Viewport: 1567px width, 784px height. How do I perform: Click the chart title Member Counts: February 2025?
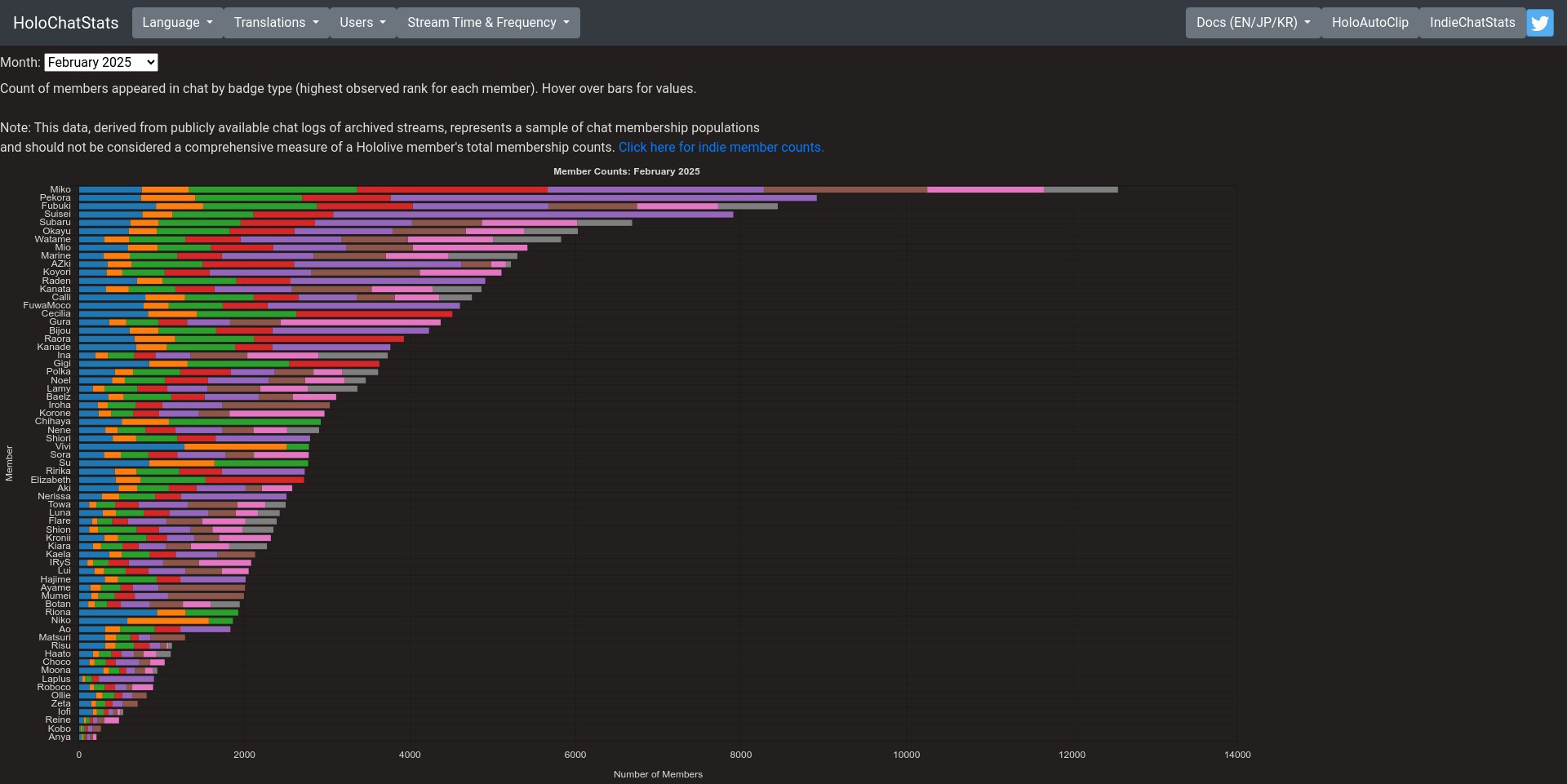[626, 171]
